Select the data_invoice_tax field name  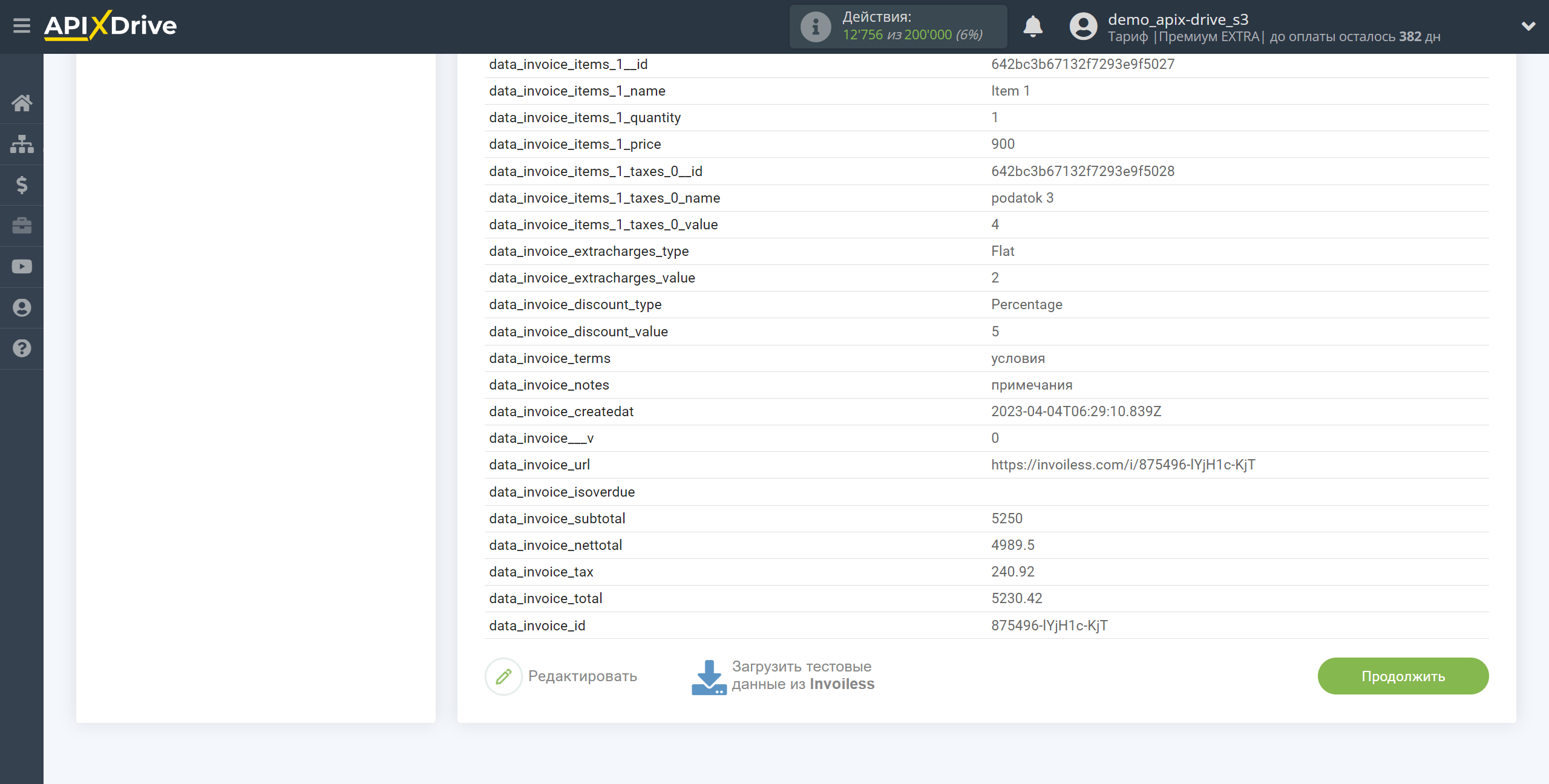coord(541,572)
